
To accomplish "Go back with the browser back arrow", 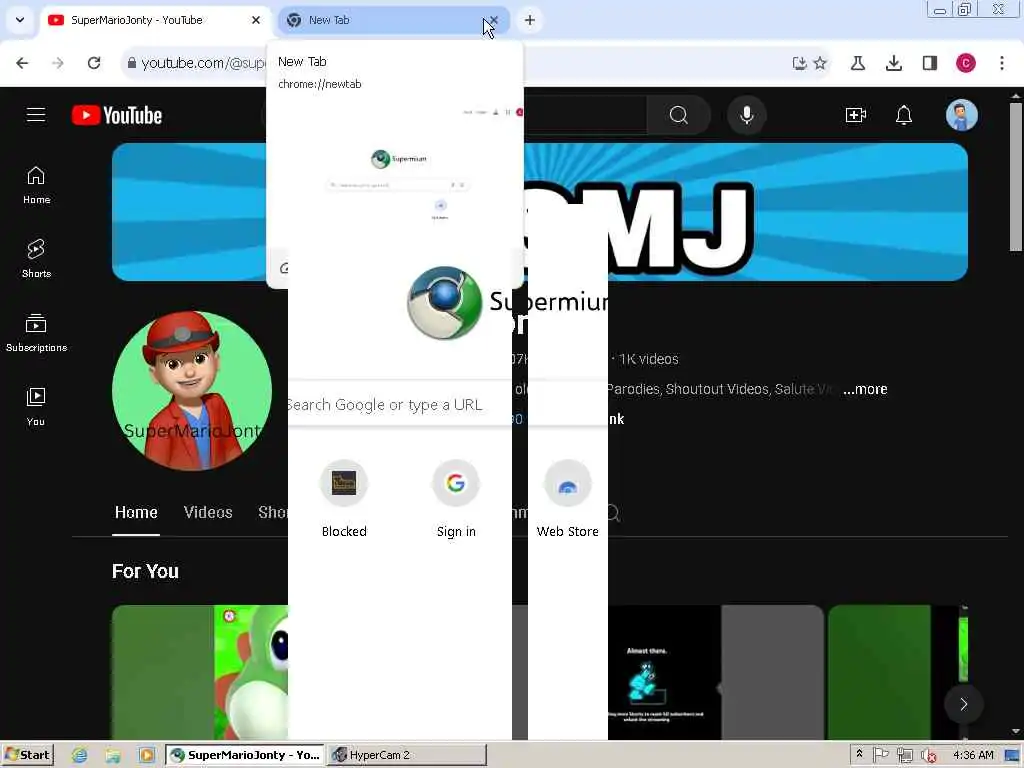I will click(x=22, y=63).
